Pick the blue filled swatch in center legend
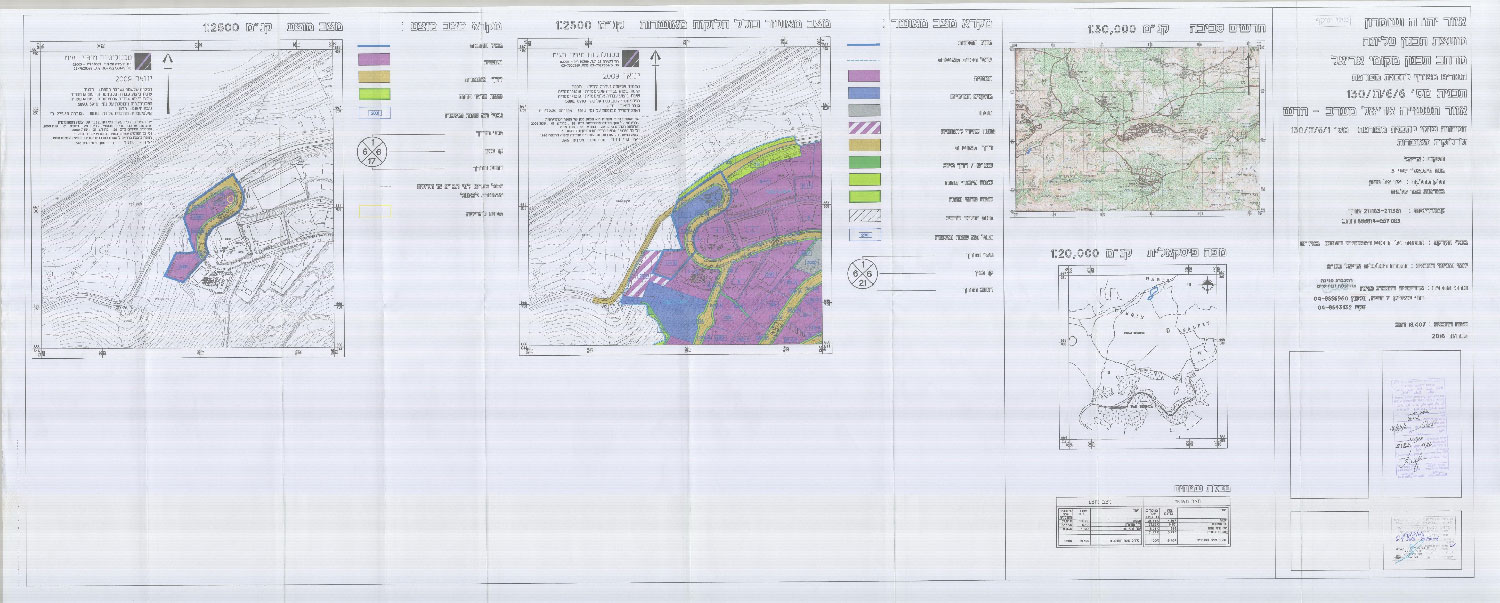The height and width of the screenshot is (603, 1500). click(x=863, y=93)
